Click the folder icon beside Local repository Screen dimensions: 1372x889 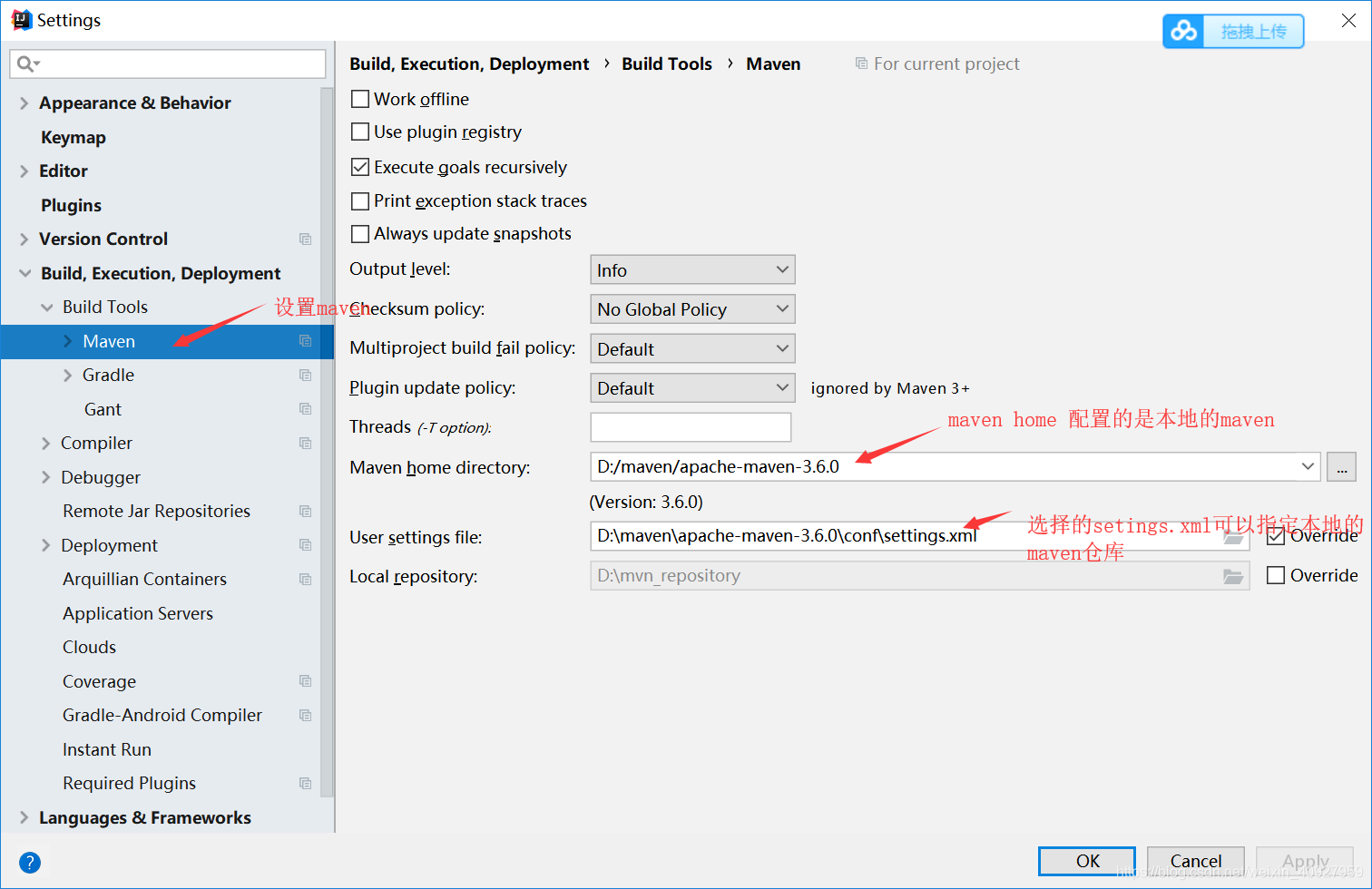point(1233,576)
